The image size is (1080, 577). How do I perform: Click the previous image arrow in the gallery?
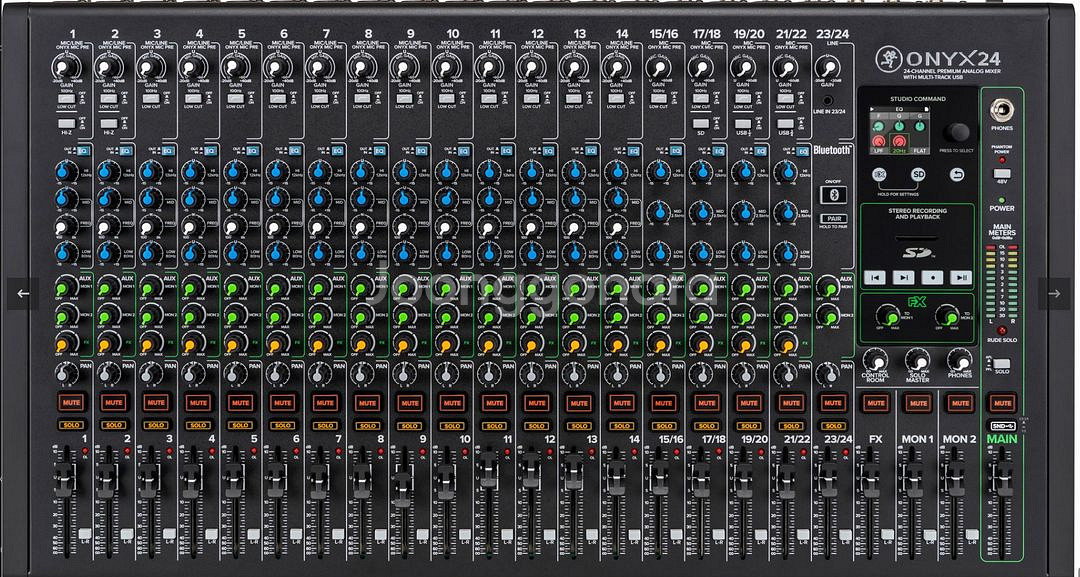point(23,293)
